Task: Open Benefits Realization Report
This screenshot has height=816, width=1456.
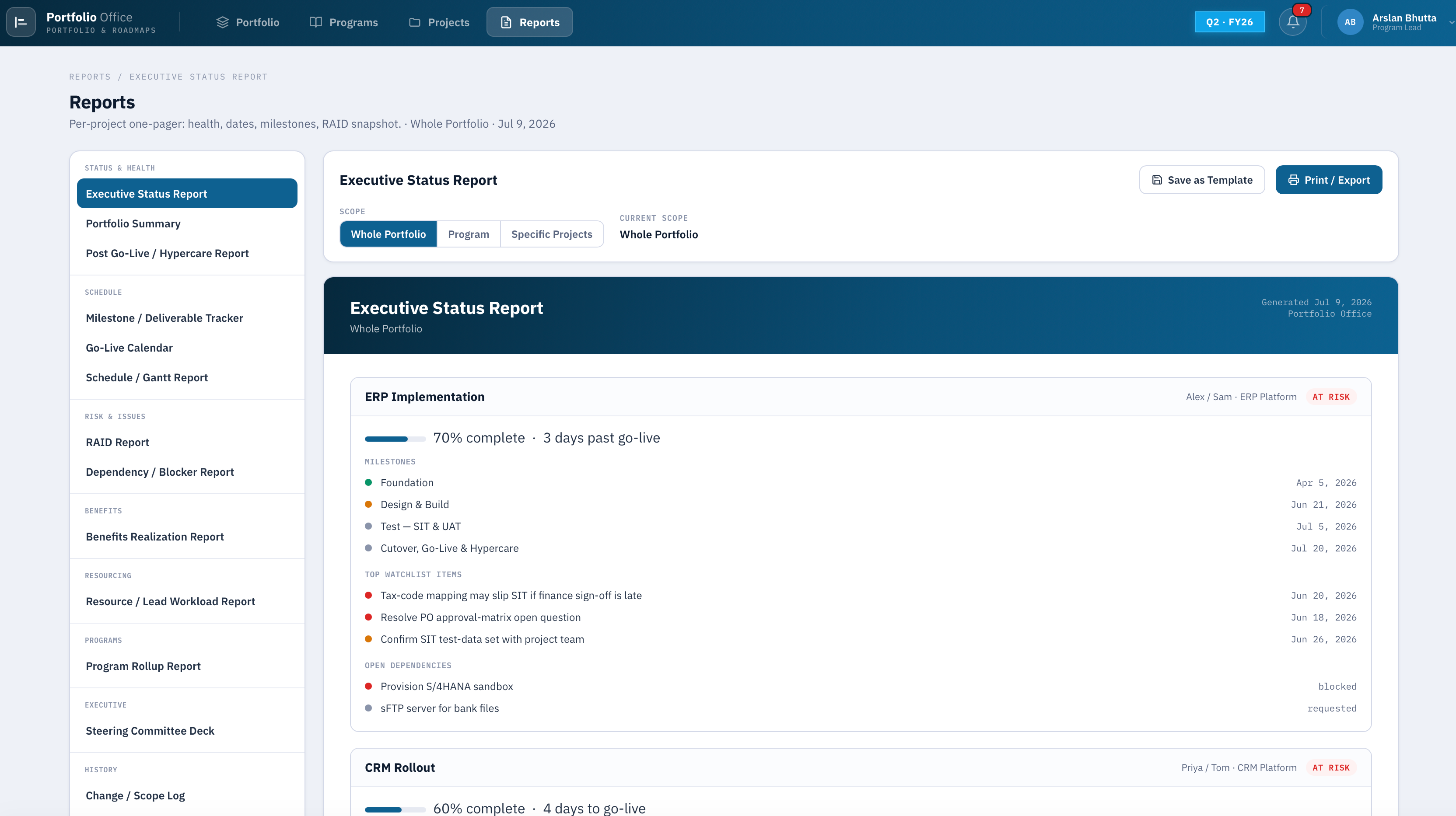Action: 187,536
